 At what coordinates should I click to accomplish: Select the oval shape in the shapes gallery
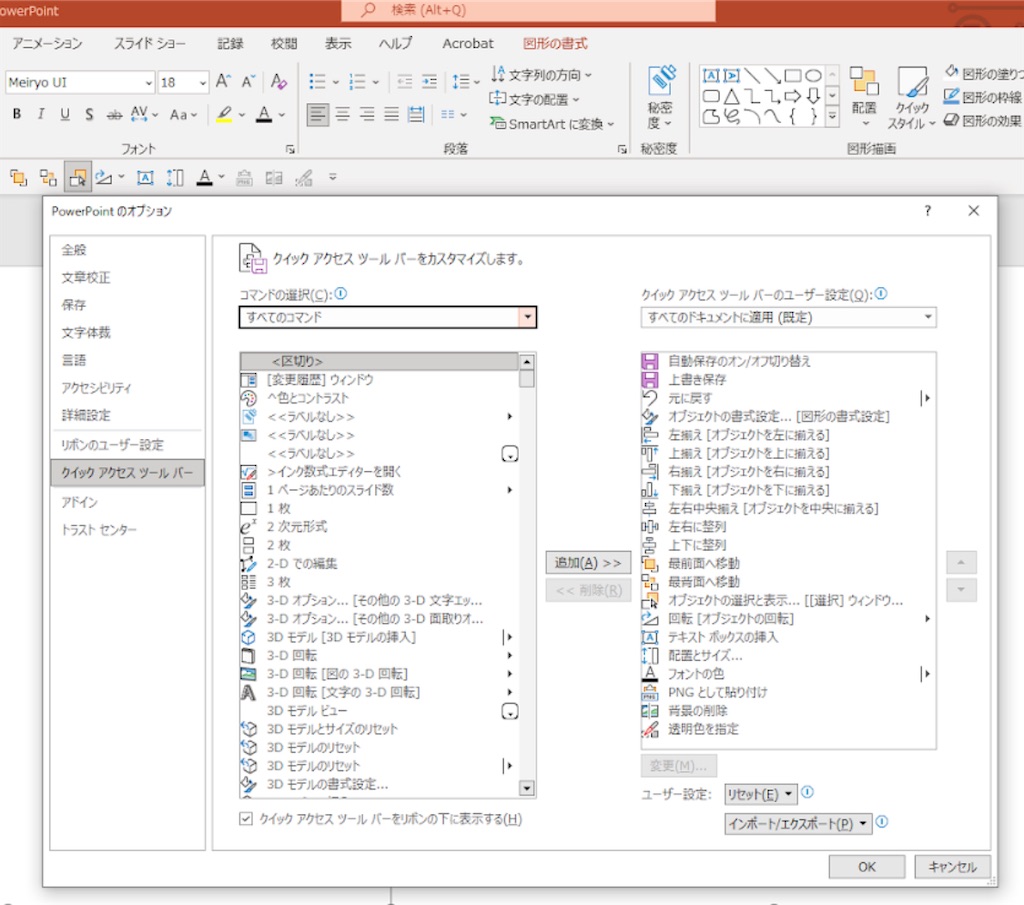click(x=815, y=74)
